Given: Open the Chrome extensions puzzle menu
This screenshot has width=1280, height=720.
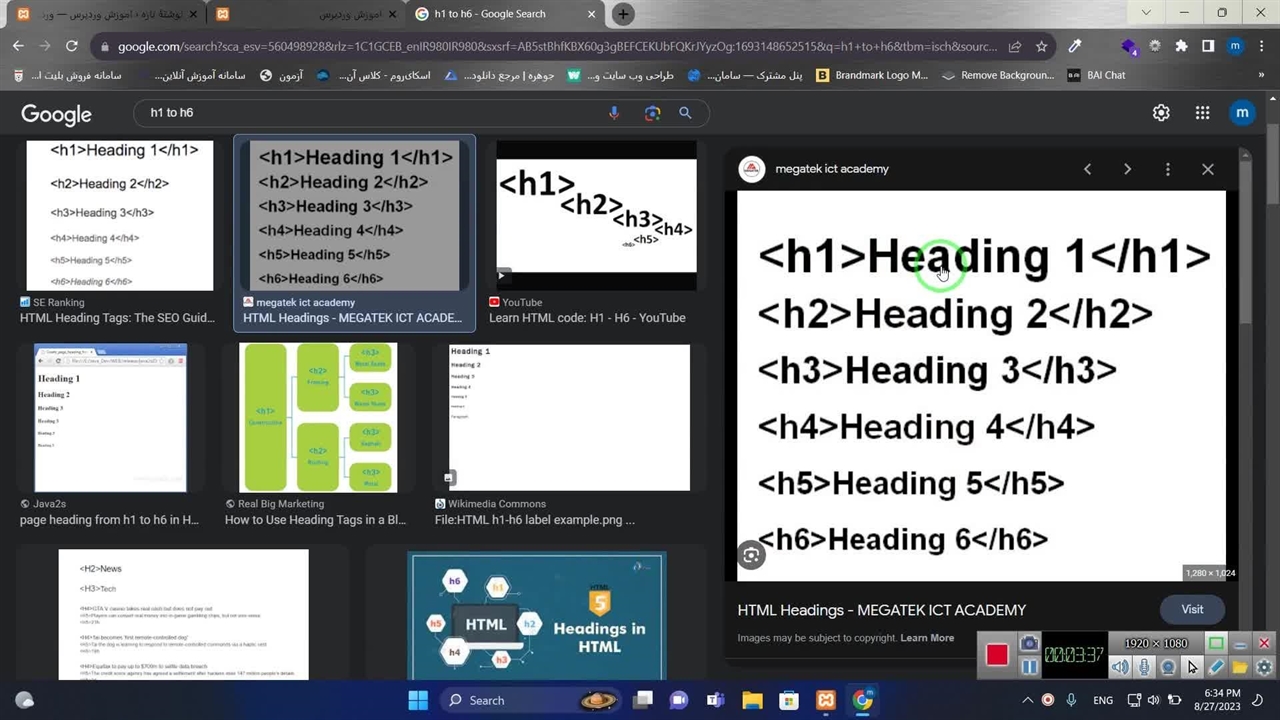Looking at the screenshot, I should click(1181, 46).
